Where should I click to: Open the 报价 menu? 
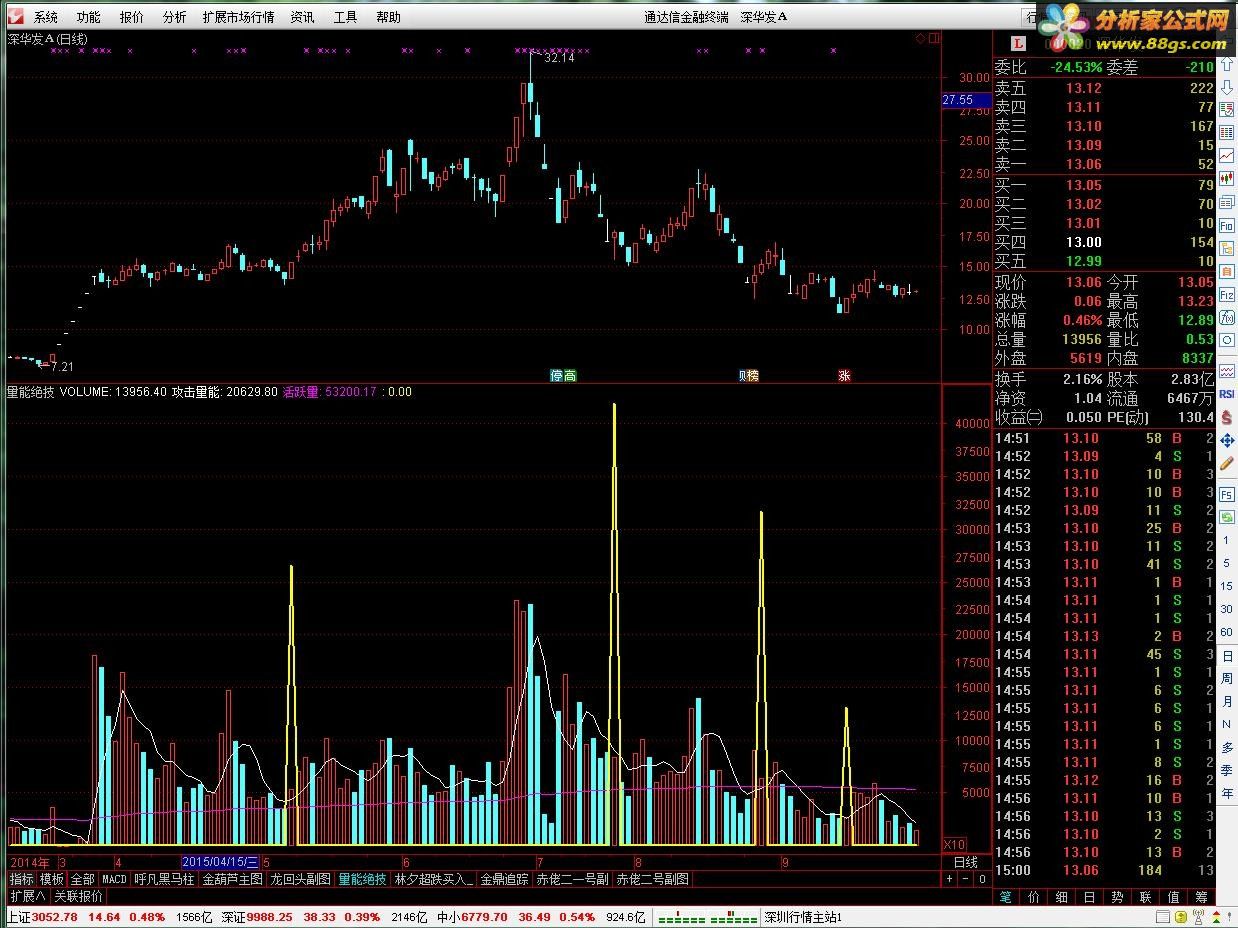[131, 17]
